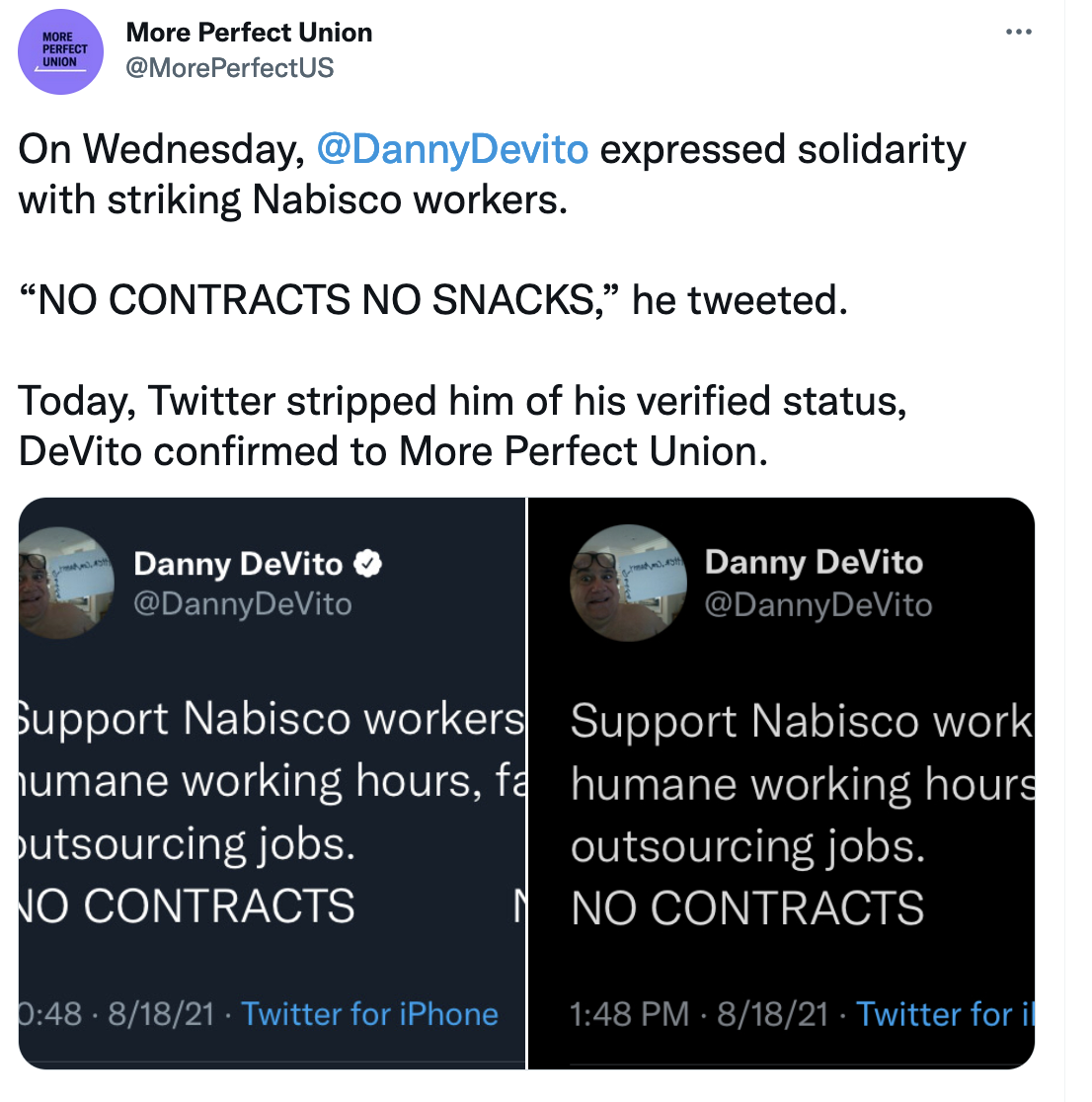Select the Danny DeVito name in right screenshot
This screenshot has height=1102, width=1092.
pos(813,561)
